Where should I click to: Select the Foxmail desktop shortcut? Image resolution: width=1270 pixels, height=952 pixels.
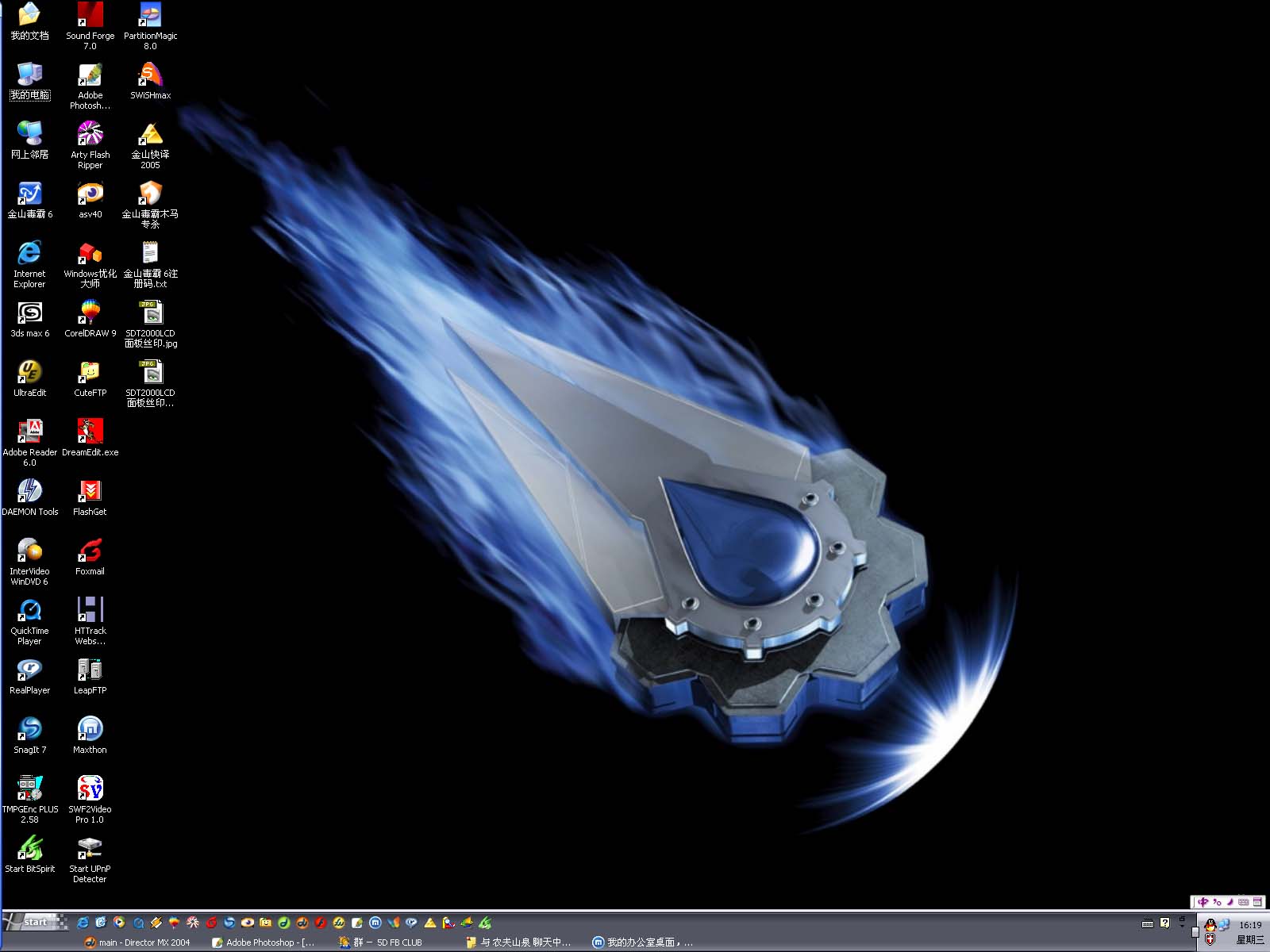click(90, 557)
